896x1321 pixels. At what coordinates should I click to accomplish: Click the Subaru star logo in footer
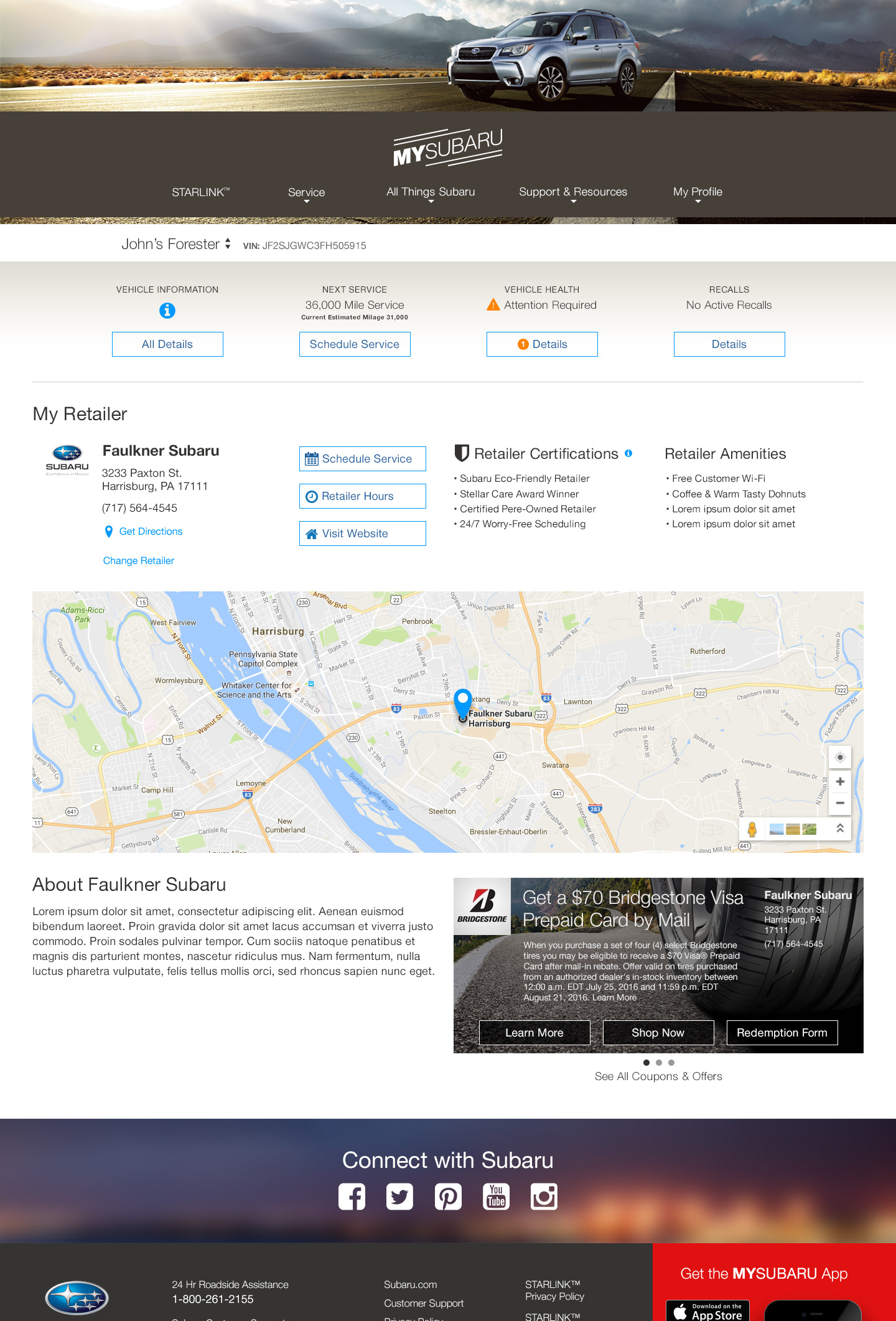(x=77, y=1298)
